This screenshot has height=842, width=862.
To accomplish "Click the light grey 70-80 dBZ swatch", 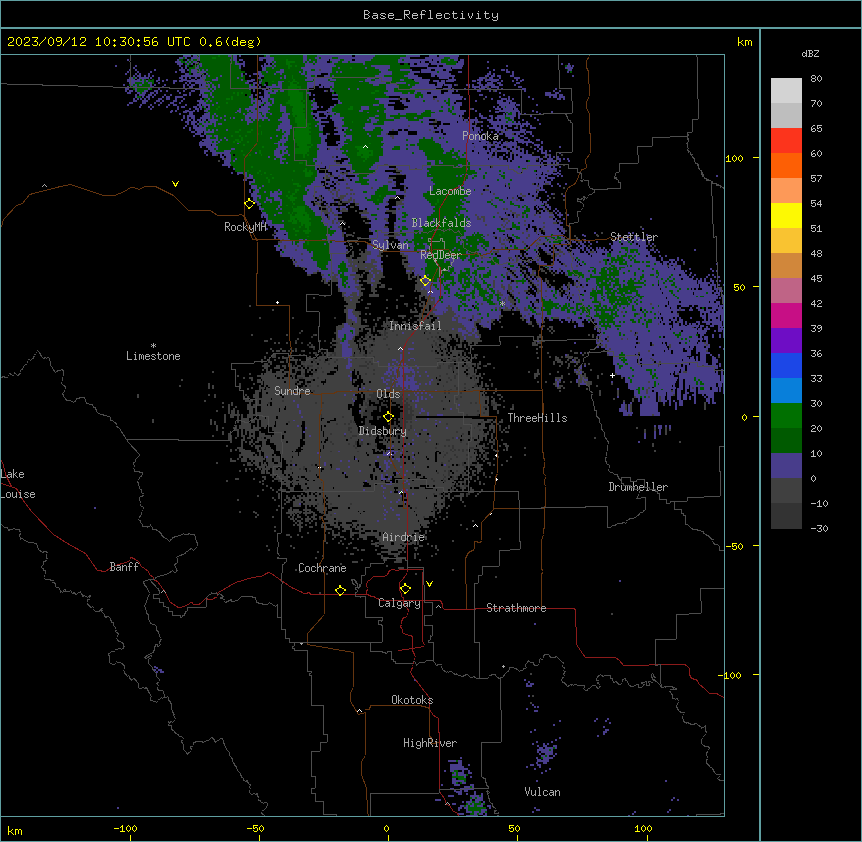I will (786, 91).
